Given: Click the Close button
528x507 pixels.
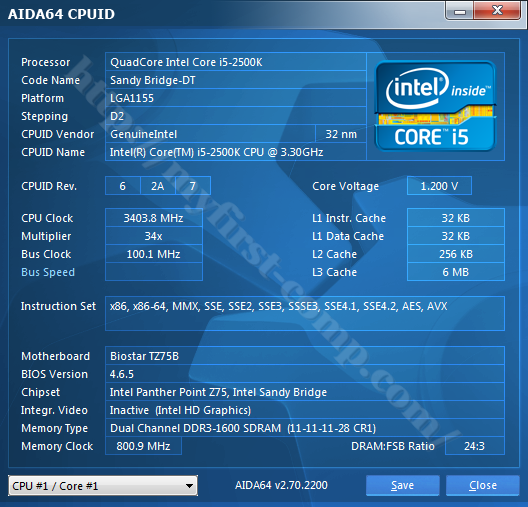Looking at the screenshot, I should pos(483,485).
